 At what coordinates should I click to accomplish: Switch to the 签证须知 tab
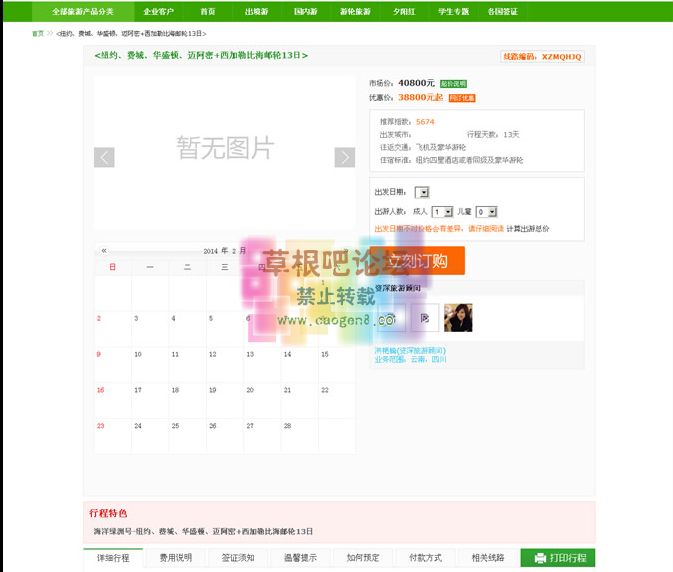(x=238, y=558)
